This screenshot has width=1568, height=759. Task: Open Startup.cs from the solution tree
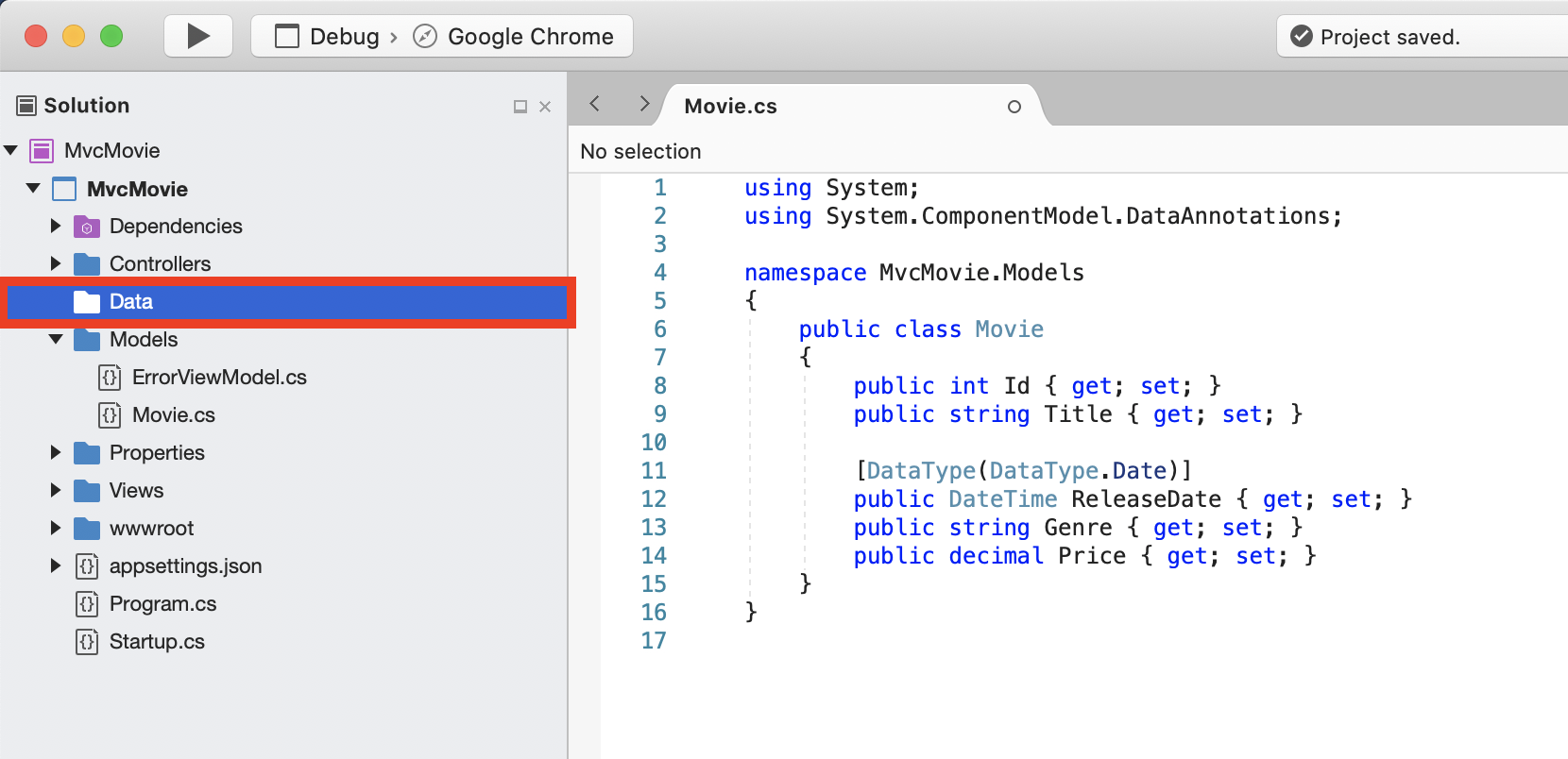[157, 642]
